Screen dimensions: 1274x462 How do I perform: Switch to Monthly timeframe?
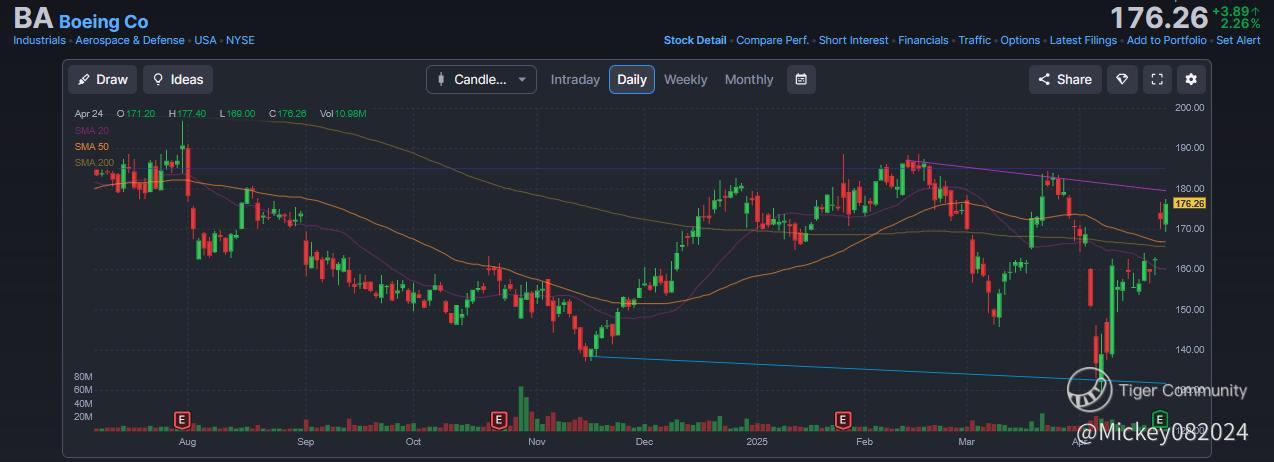click(x=749, y=80)
